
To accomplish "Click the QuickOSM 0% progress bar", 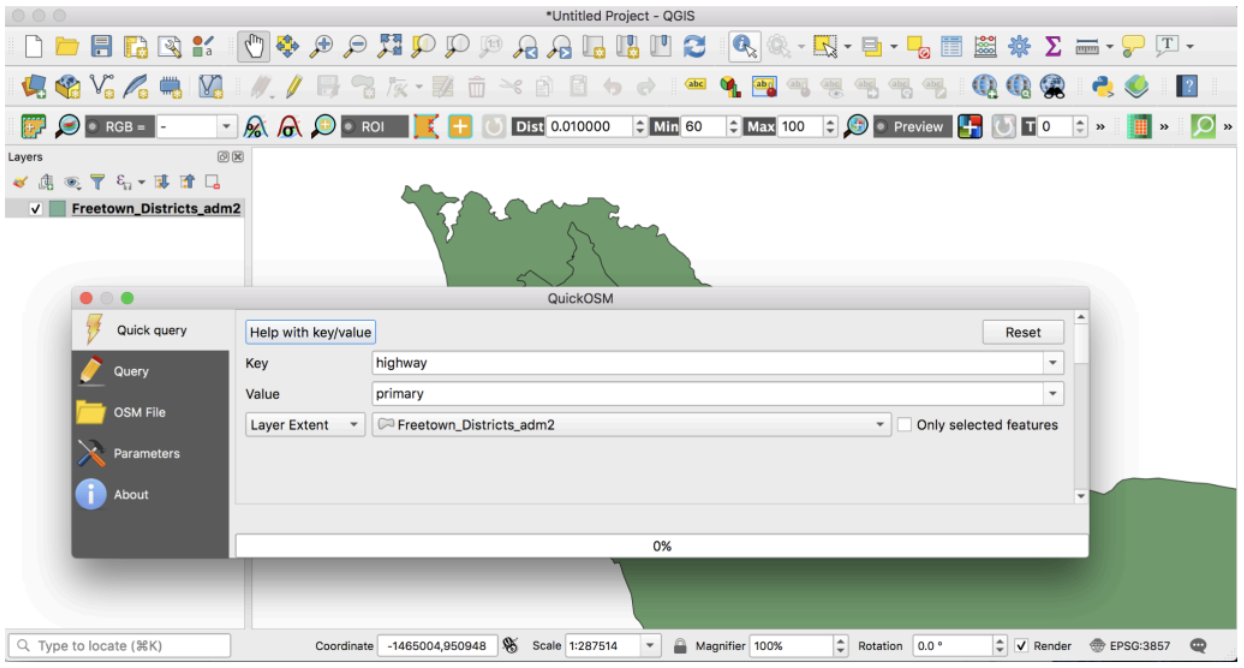I will coord(661,546).
